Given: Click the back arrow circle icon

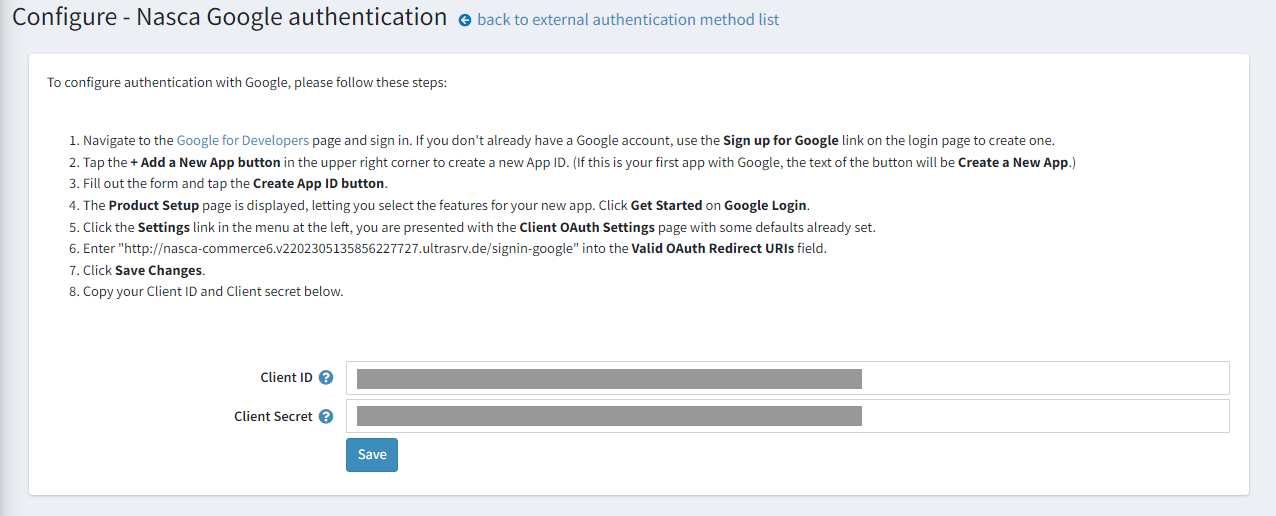Looking at the screenshot, I should pyautogui.click(x=465, y=20).
